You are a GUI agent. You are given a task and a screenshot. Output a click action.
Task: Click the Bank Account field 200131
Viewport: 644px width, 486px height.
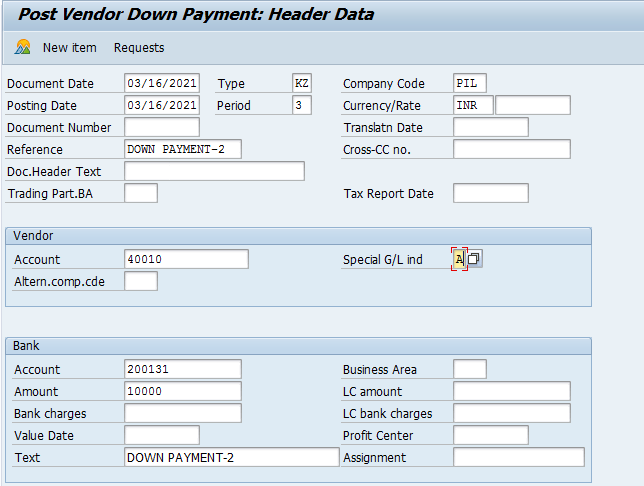coord(183,369)
